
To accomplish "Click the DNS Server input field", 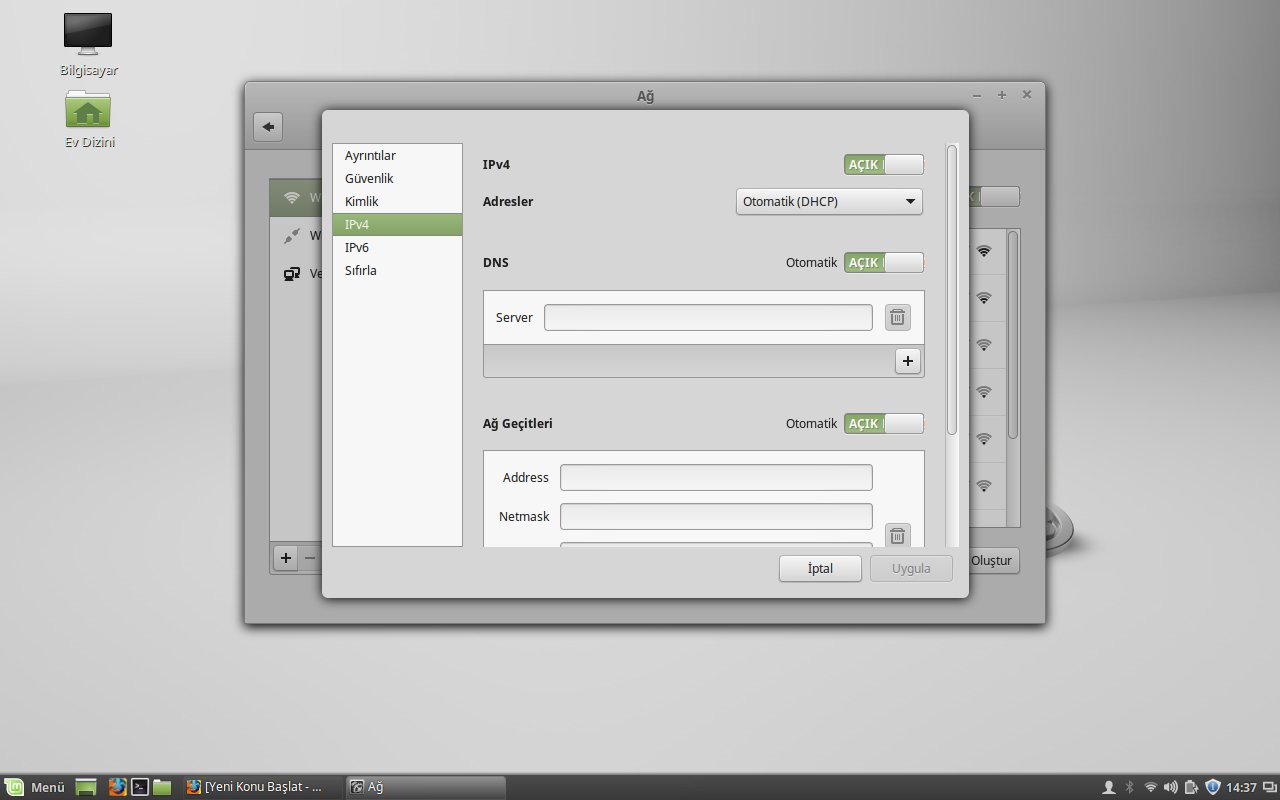I will (x=708, y=317).
